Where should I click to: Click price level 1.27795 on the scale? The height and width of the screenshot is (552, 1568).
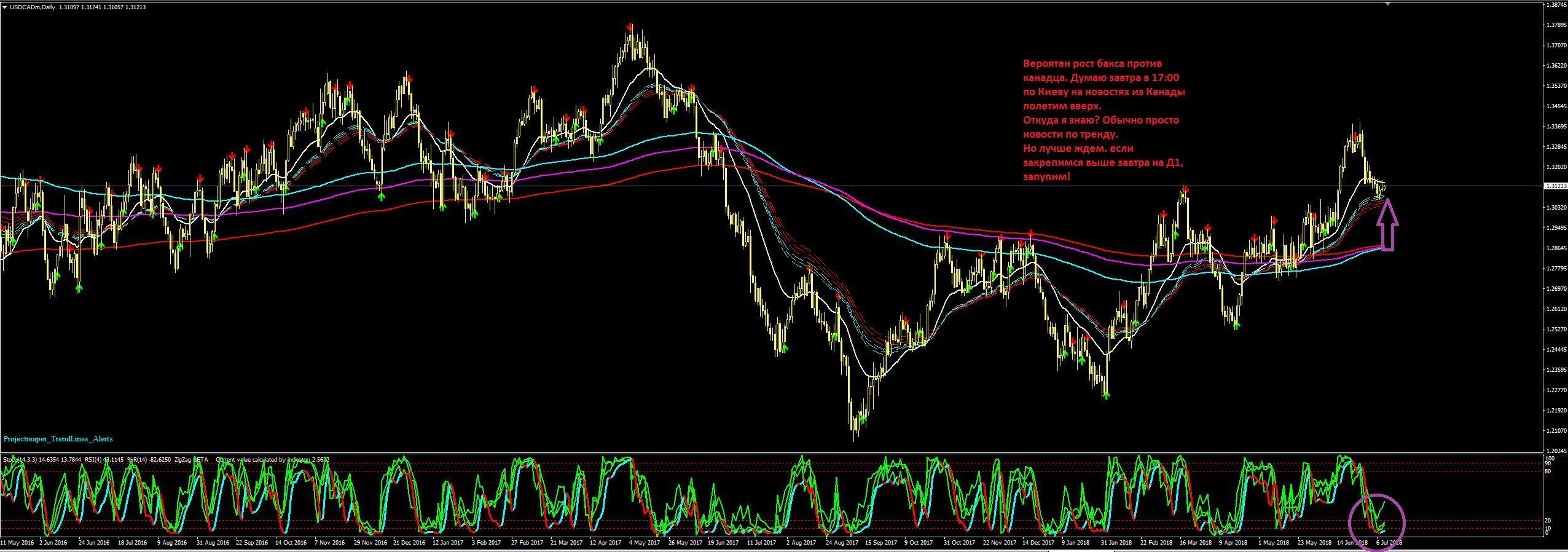pos(1556,269)
